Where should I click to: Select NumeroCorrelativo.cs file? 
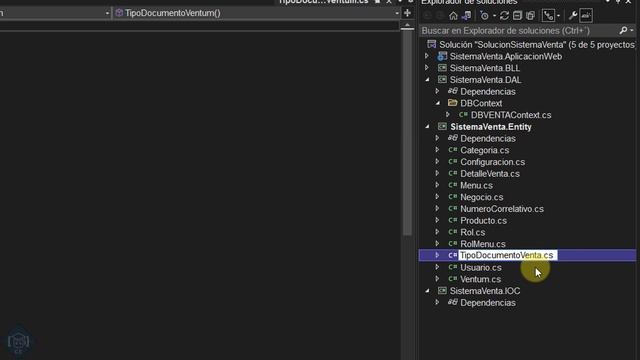pos(502,209)
